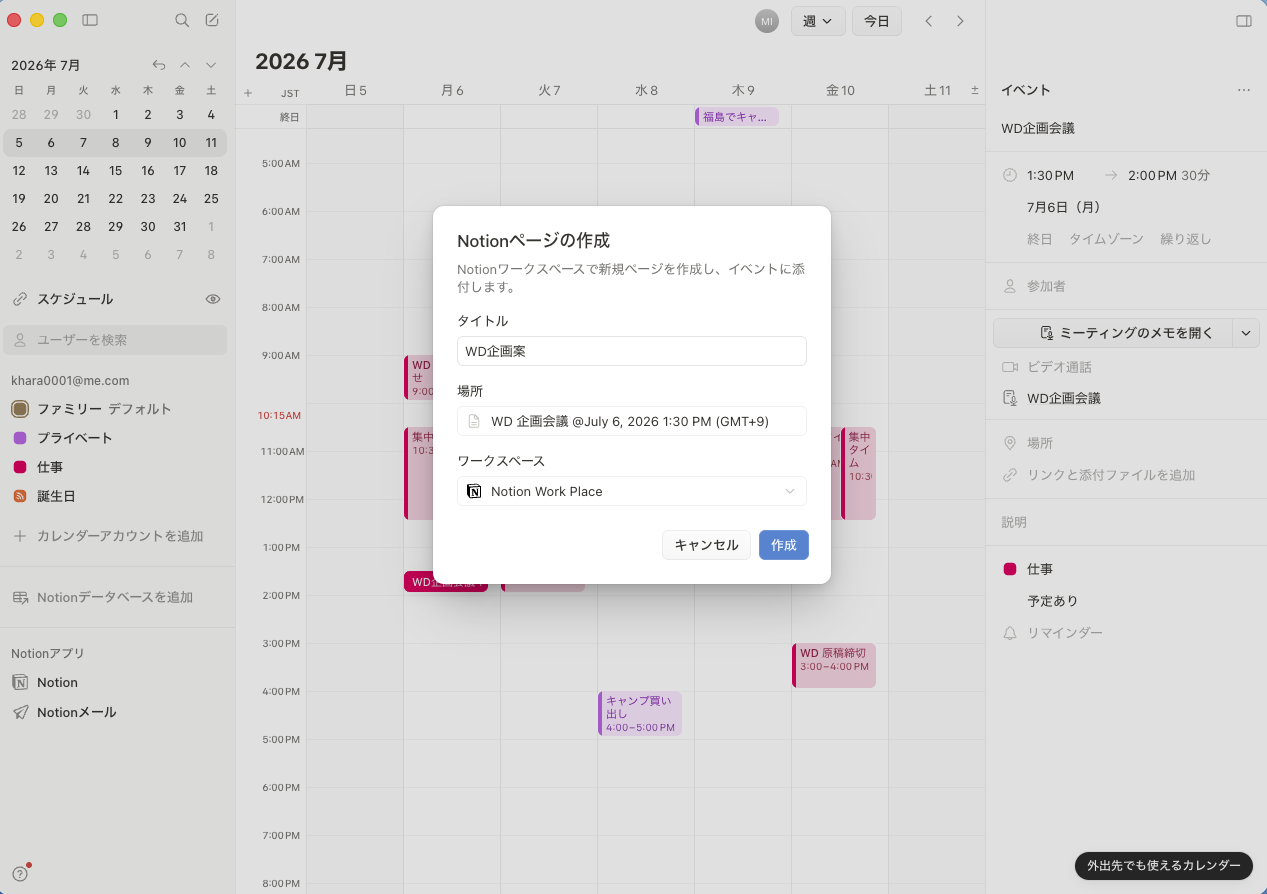Open the WD 原稿締切 event
This screenshot has height=894, width=1267.
coord(834,665)
